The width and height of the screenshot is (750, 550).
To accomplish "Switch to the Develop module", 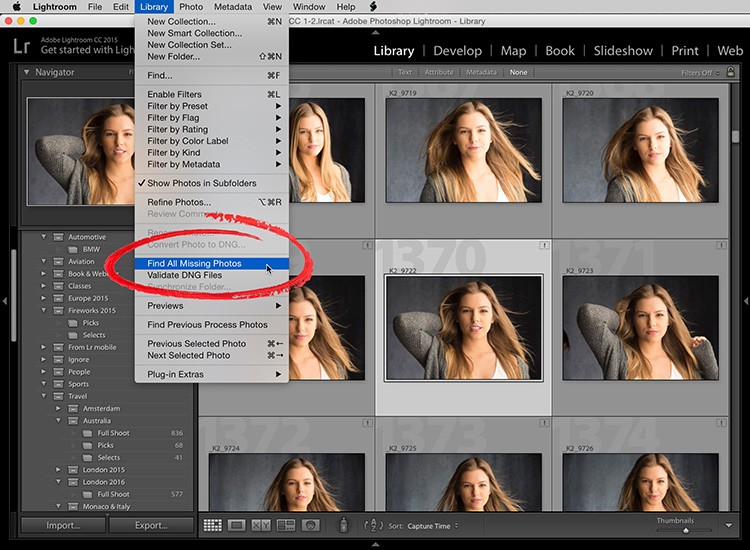I will point(457,51).
